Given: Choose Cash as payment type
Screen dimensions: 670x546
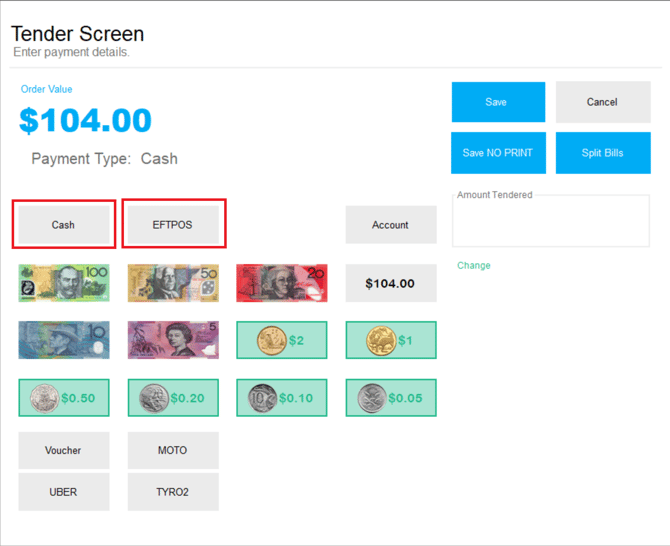Looking at the screenshot, I should (64, 224).
